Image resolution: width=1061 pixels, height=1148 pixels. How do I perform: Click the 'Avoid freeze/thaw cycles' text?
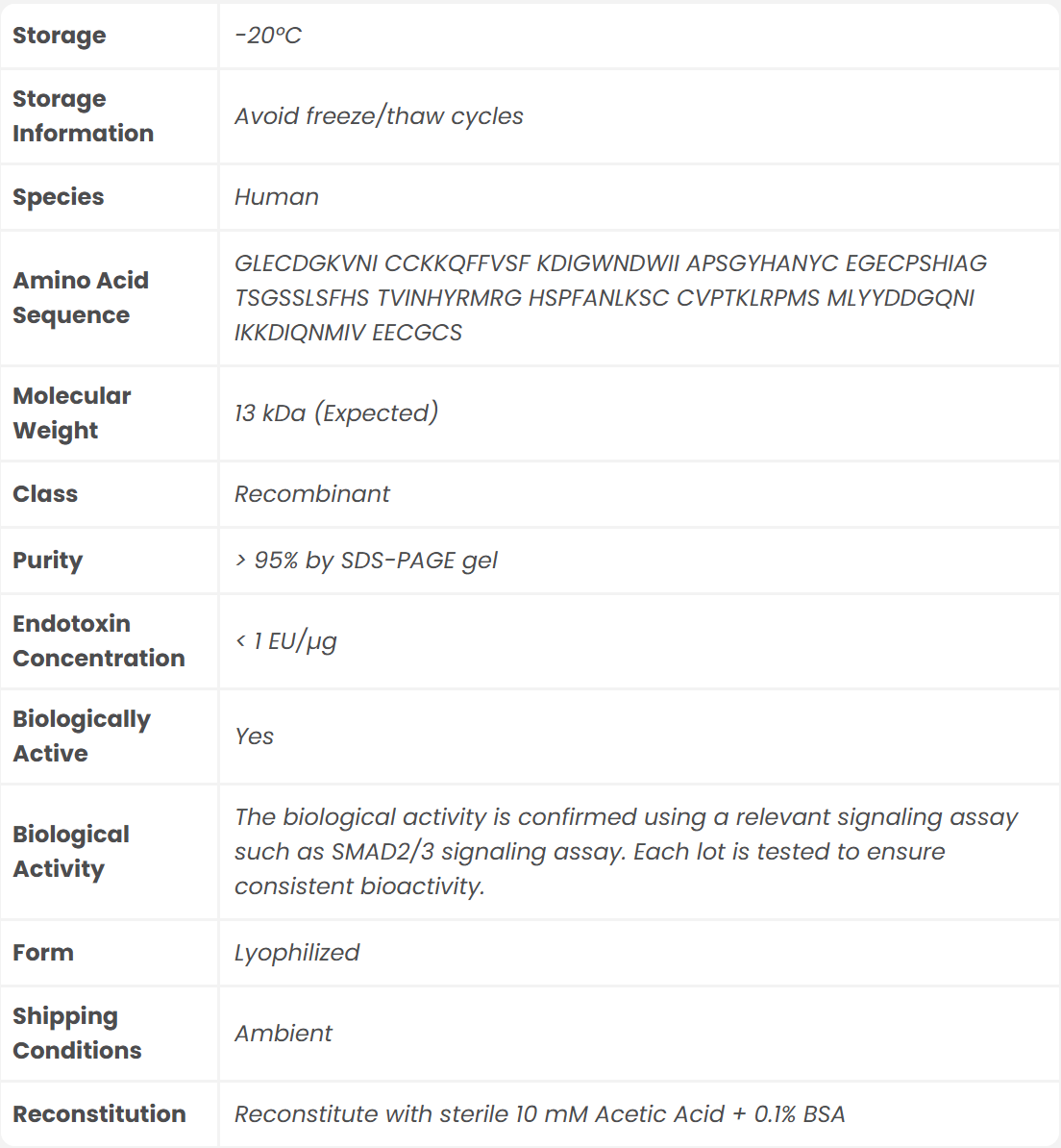click(x=379, y=116)
